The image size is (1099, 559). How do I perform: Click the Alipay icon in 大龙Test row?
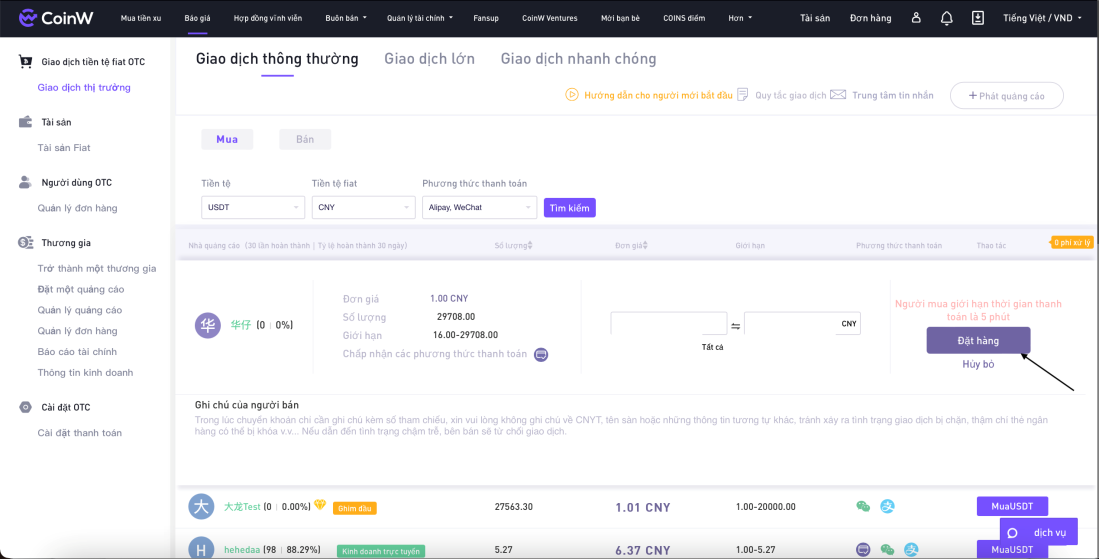tap(887, 506)
